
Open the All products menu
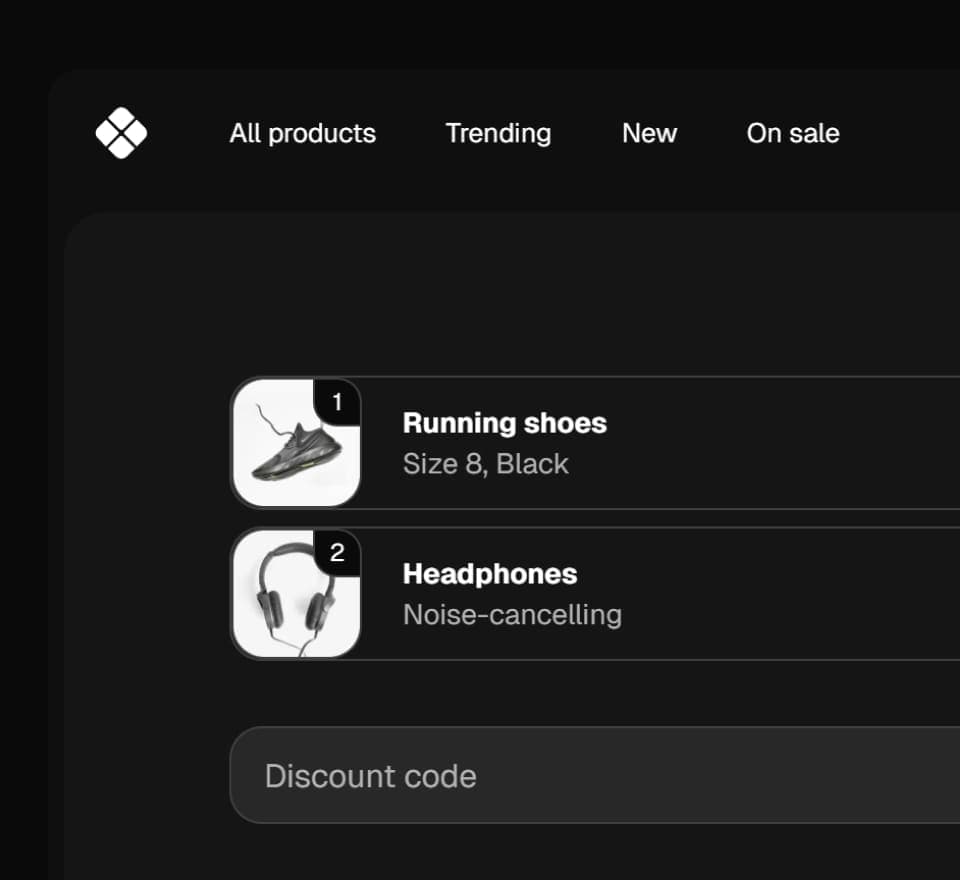click(x=302, y=134)
